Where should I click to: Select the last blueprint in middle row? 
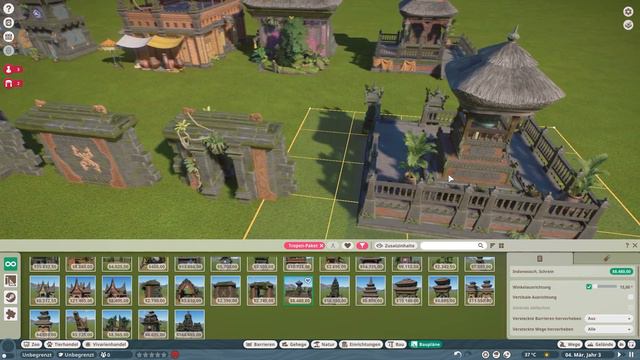coord(480,291)
